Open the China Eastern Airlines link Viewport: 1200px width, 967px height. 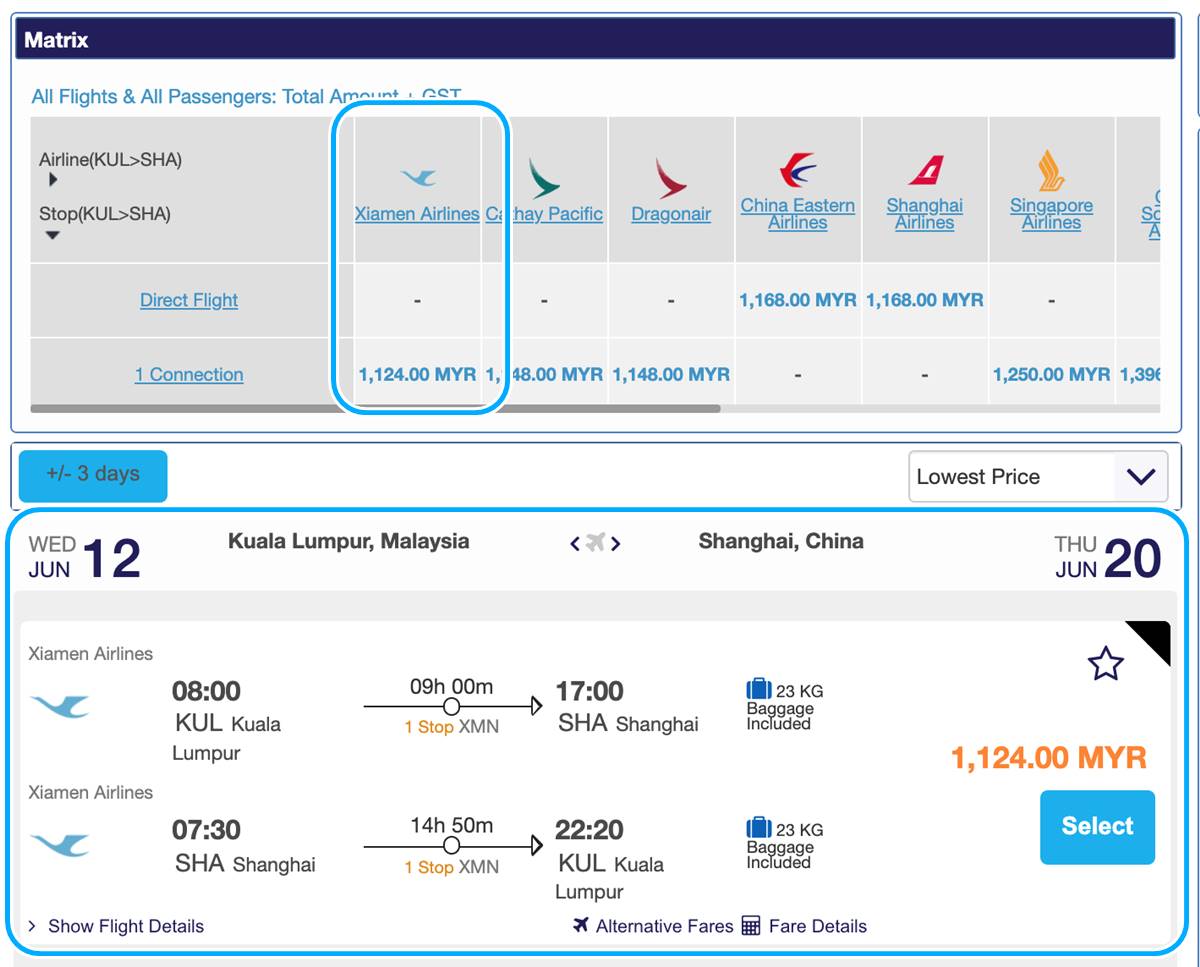[798, 214]
